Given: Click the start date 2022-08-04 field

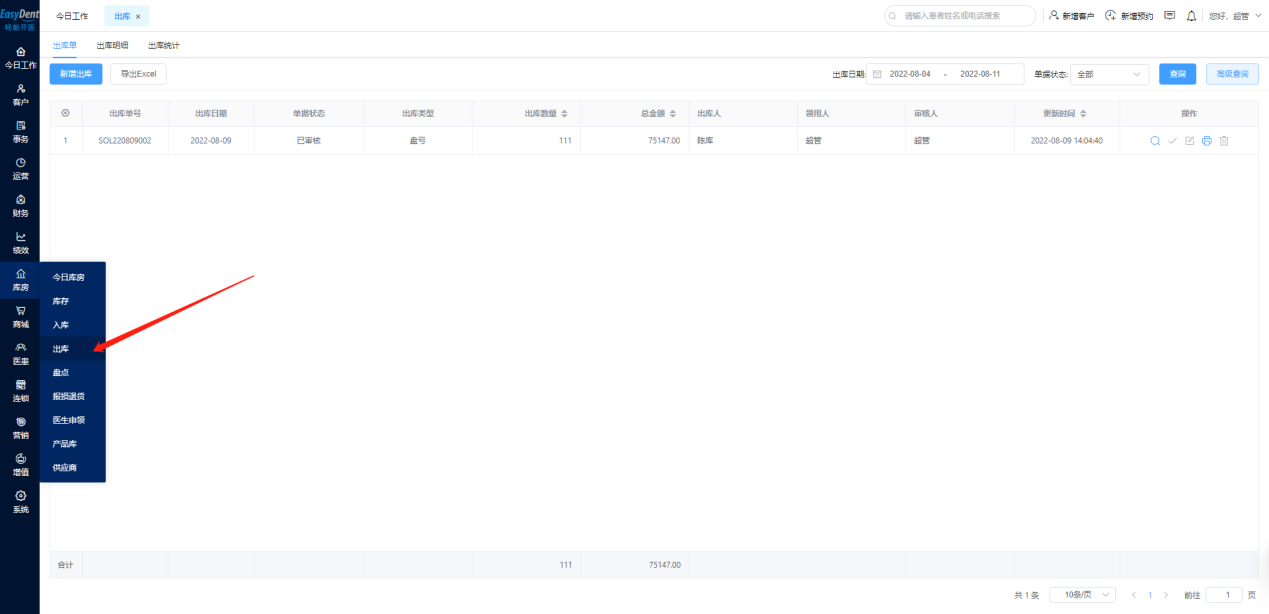Looking at the screenshot, I should [910, 74].
